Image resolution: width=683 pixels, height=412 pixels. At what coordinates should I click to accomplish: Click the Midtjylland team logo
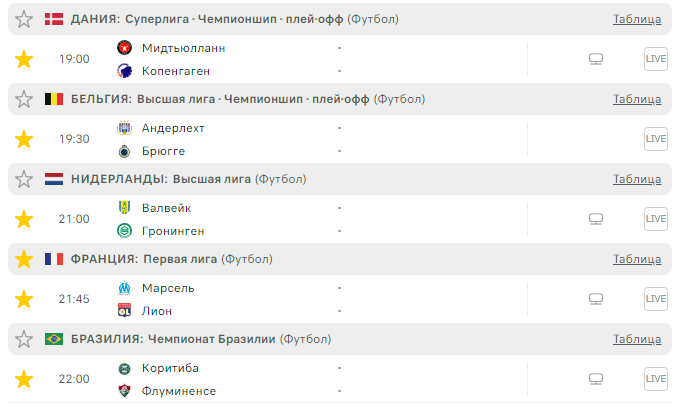pyautogui.click(x=124, y=47)
